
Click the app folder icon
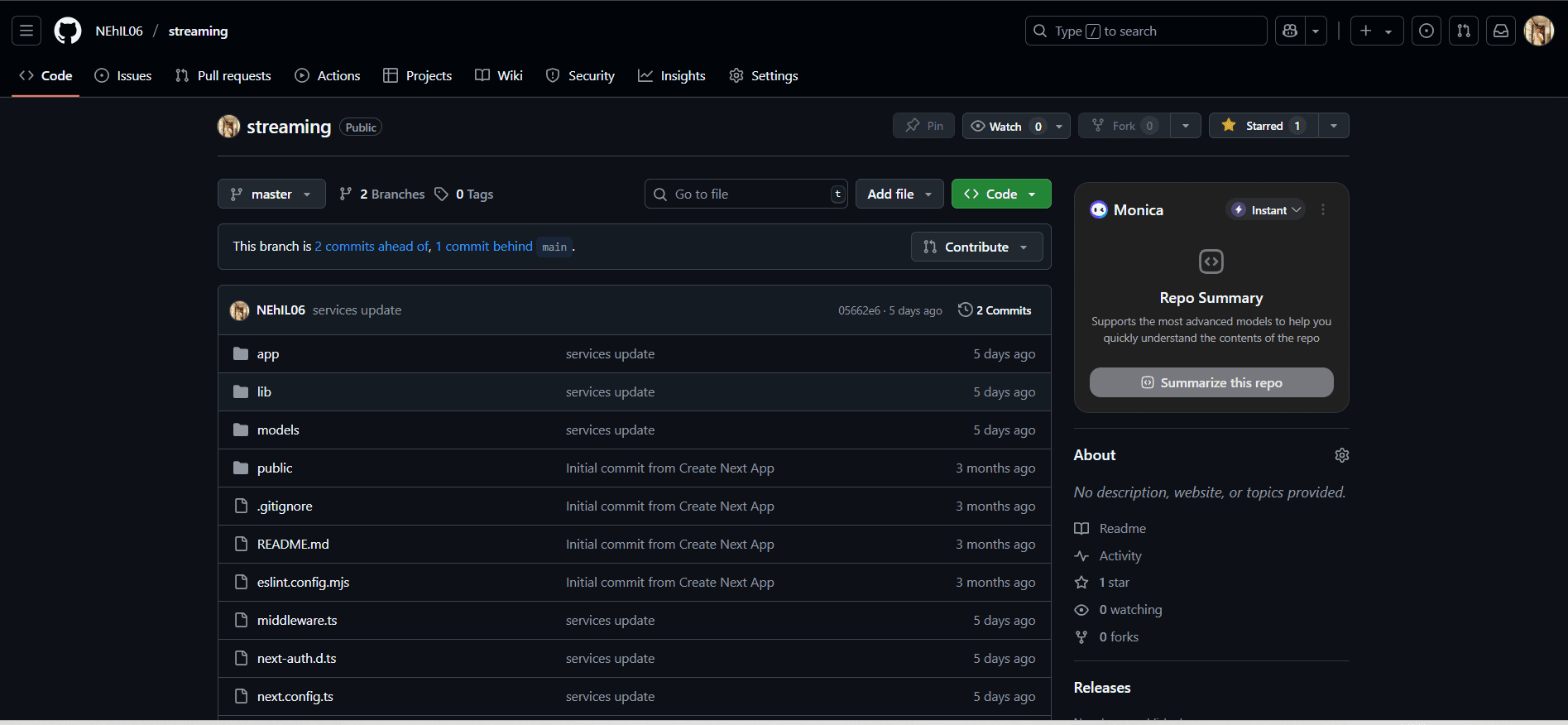tap(241, 353)
